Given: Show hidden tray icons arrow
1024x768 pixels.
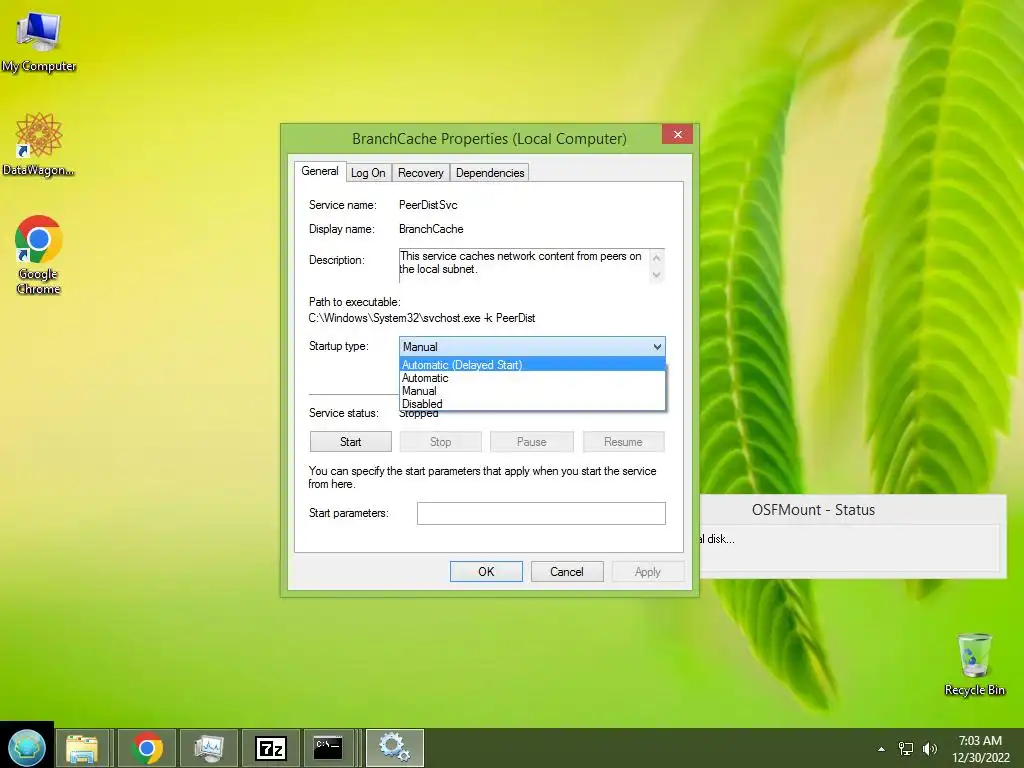Looking at the screenshot, I should click(882, 749).
